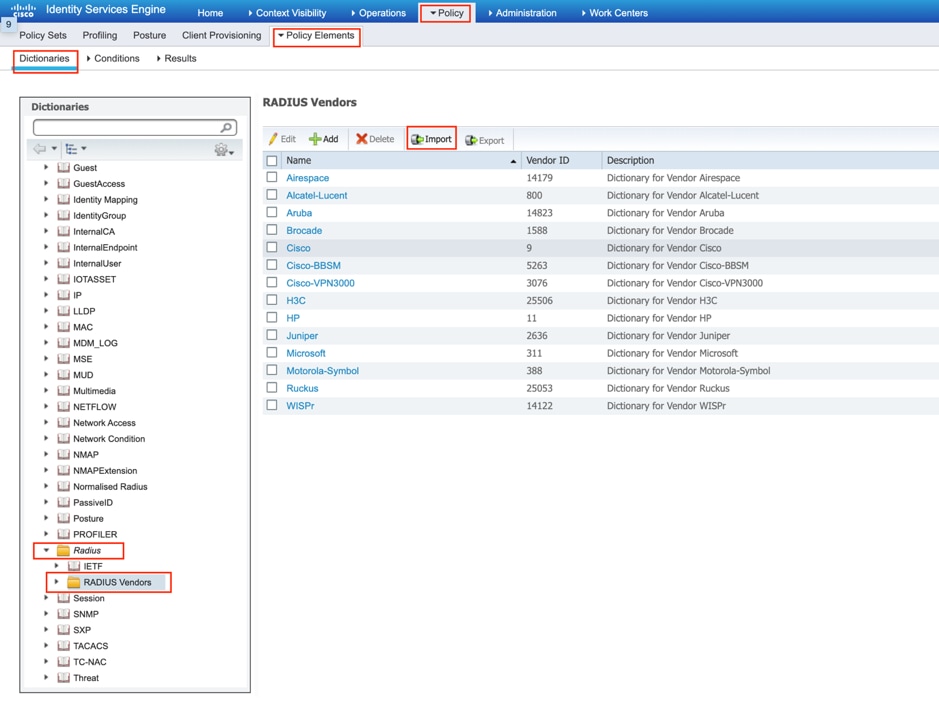This screenshot has width=939, height=716.
Task: Expand the IETF dictionary node
Action: tap(57, 567)
